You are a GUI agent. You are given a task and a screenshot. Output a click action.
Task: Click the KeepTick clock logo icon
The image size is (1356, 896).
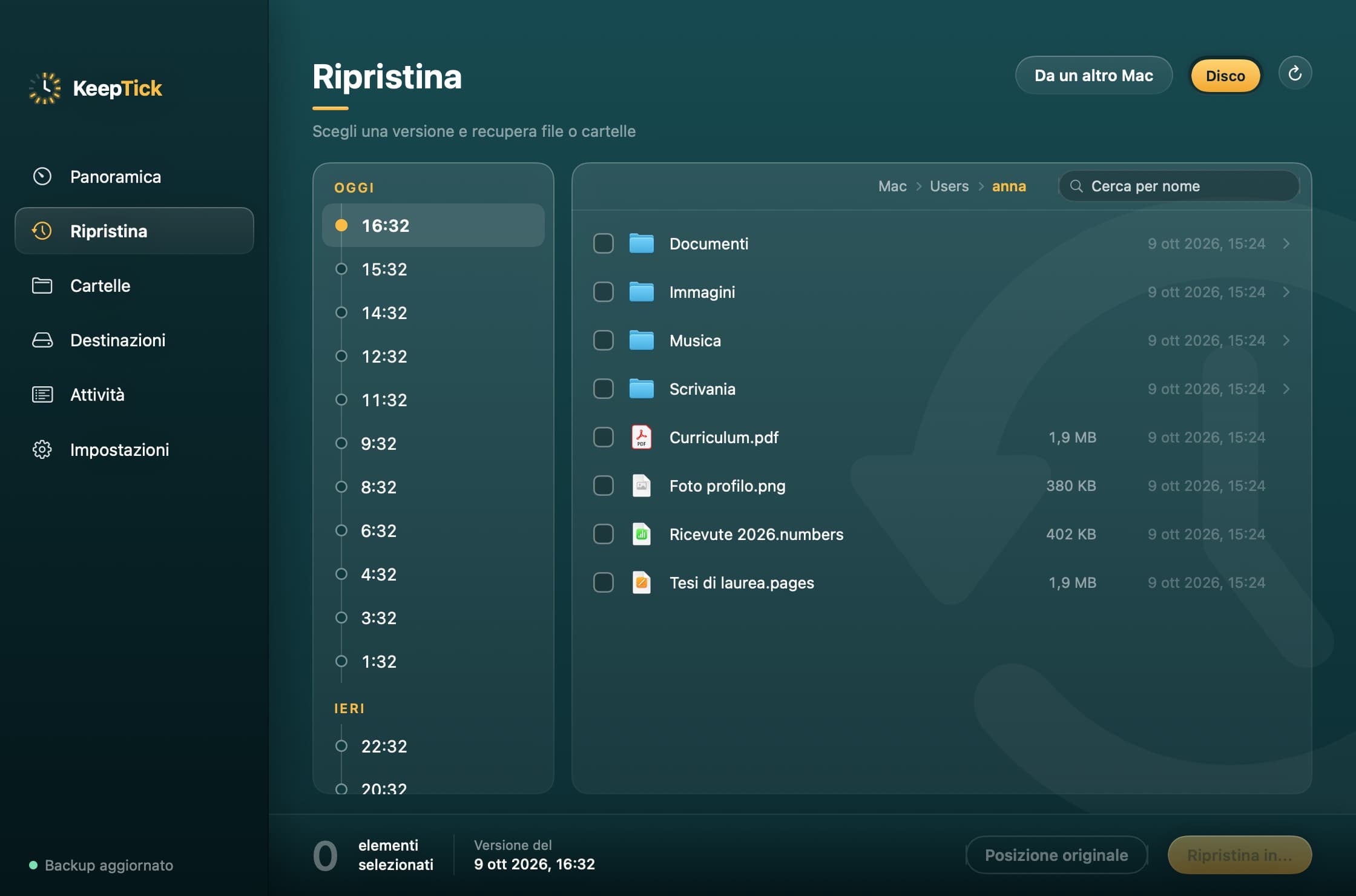point(45,88)
